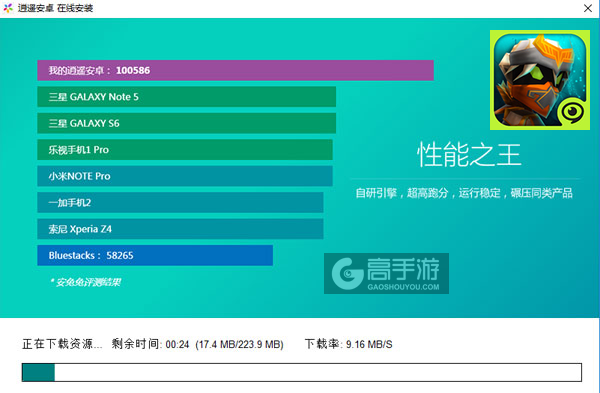Select the 三星 GALAXY S6 bar

click(x=186, y=123)
